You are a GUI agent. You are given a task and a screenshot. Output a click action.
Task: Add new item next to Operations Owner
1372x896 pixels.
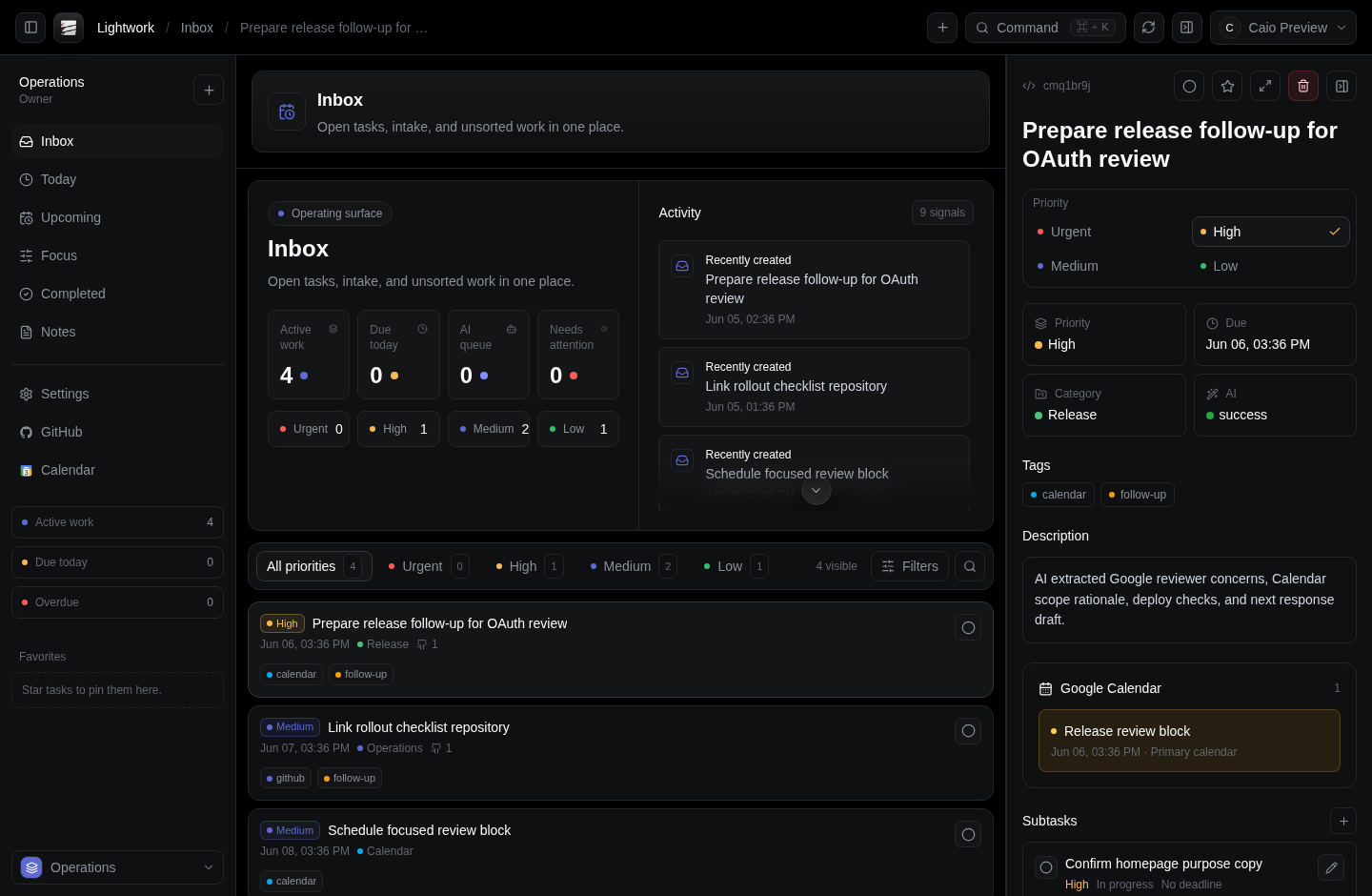[209, 90]
